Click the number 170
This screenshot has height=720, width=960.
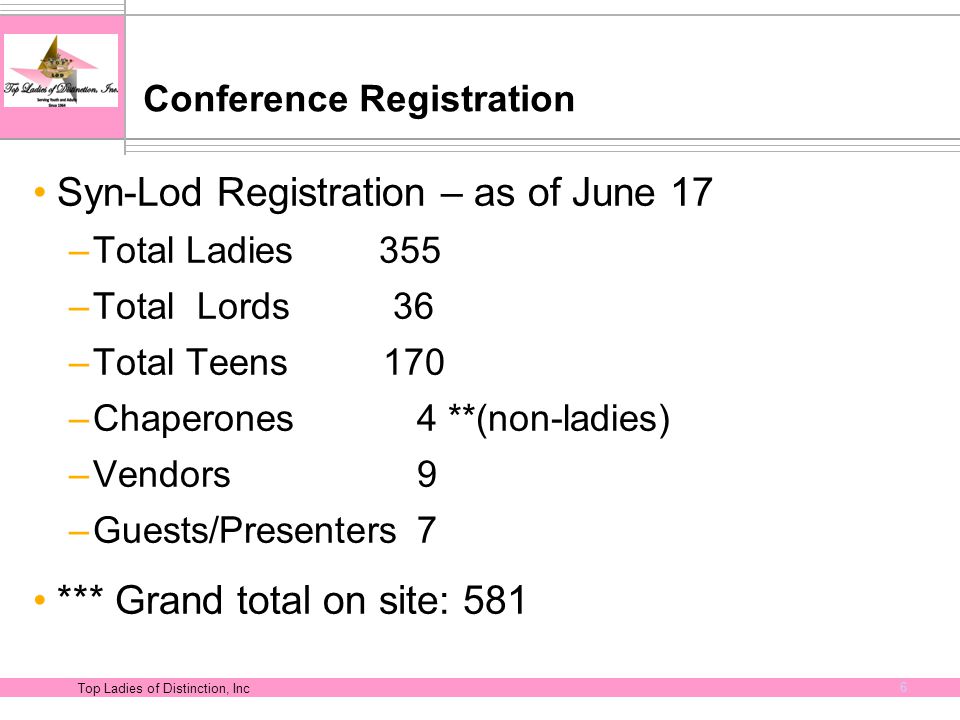pyautogui.click(x=414, y=362)
